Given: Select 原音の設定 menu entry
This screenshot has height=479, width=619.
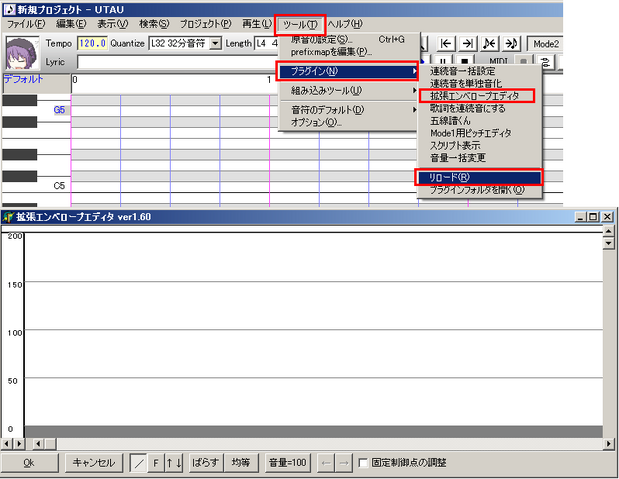Looking at the screenshot, I should (349, 39).
